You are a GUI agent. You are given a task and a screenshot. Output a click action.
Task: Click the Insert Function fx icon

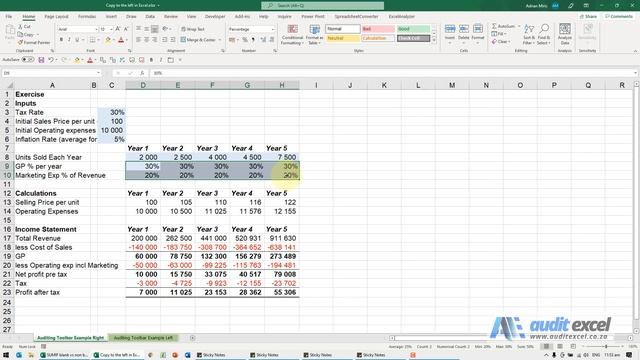142,73
